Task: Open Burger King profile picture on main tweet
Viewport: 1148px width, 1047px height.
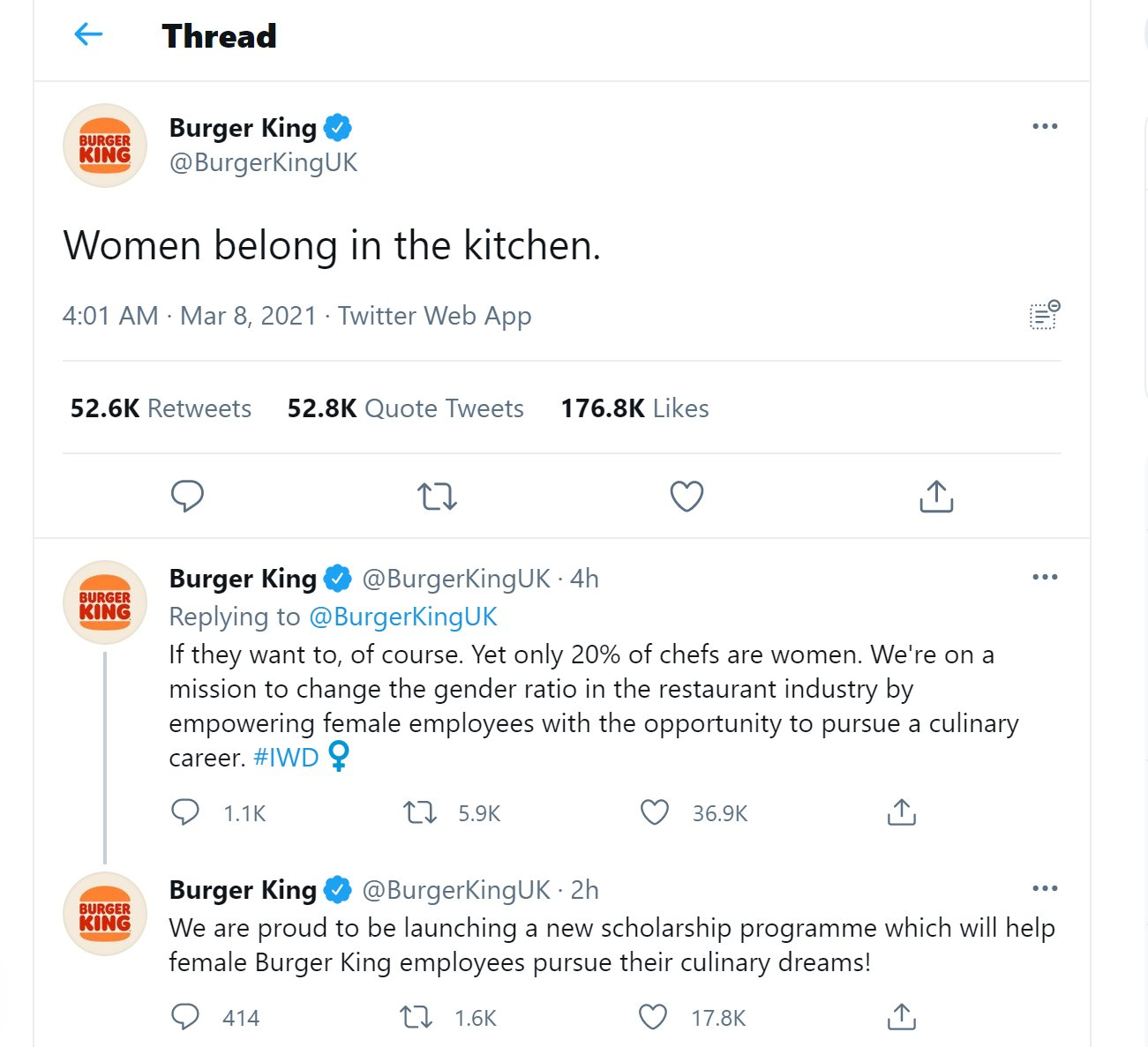Action: tap(105, 146)
